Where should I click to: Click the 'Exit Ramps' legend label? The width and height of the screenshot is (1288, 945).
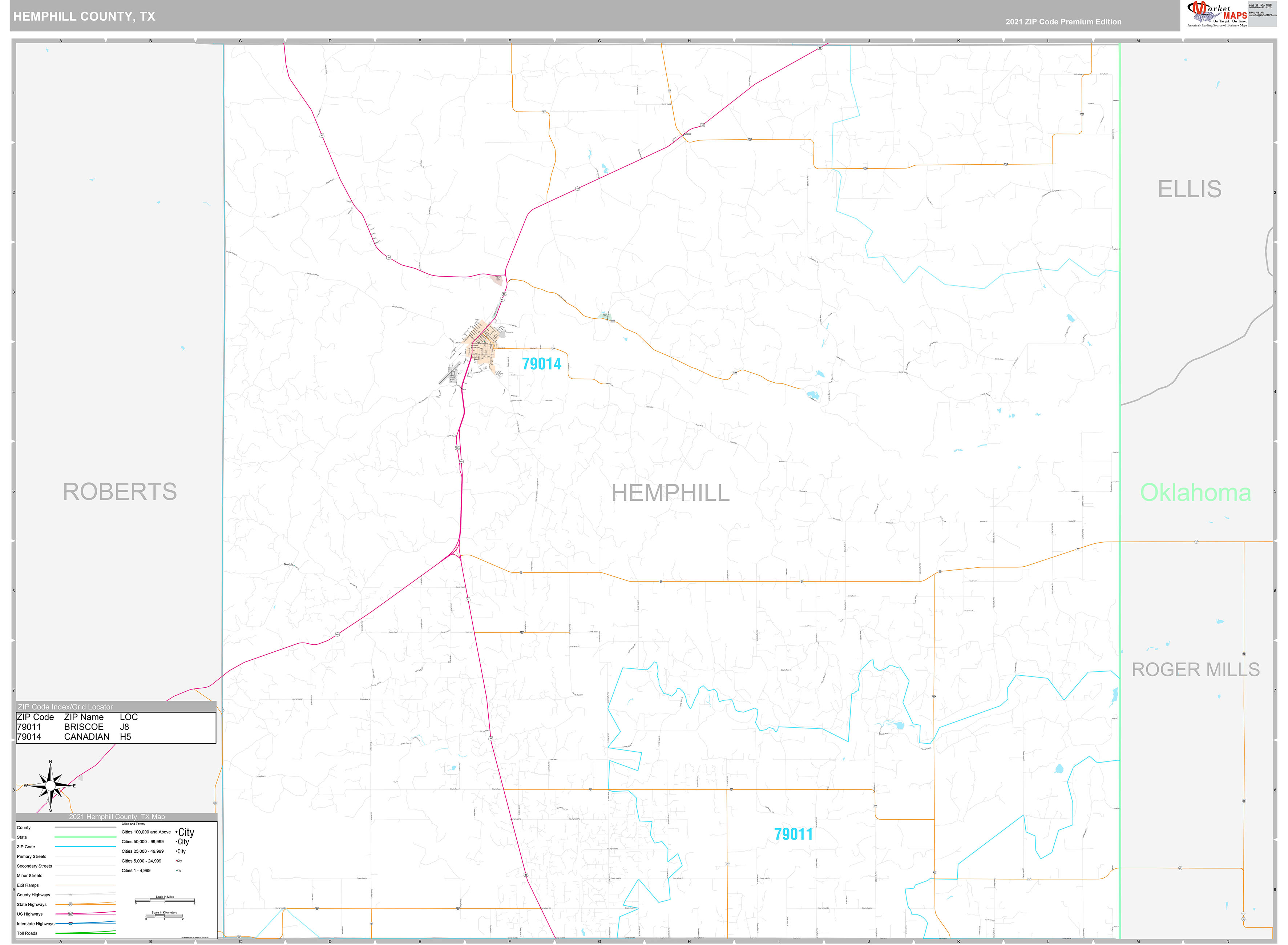28,885
